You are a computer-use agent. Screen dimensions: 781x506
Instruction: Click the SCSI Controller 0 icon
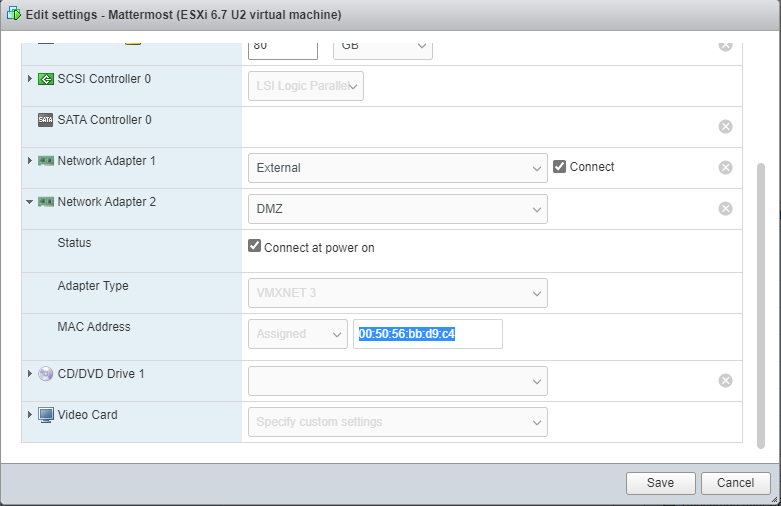tap(46, 79)
